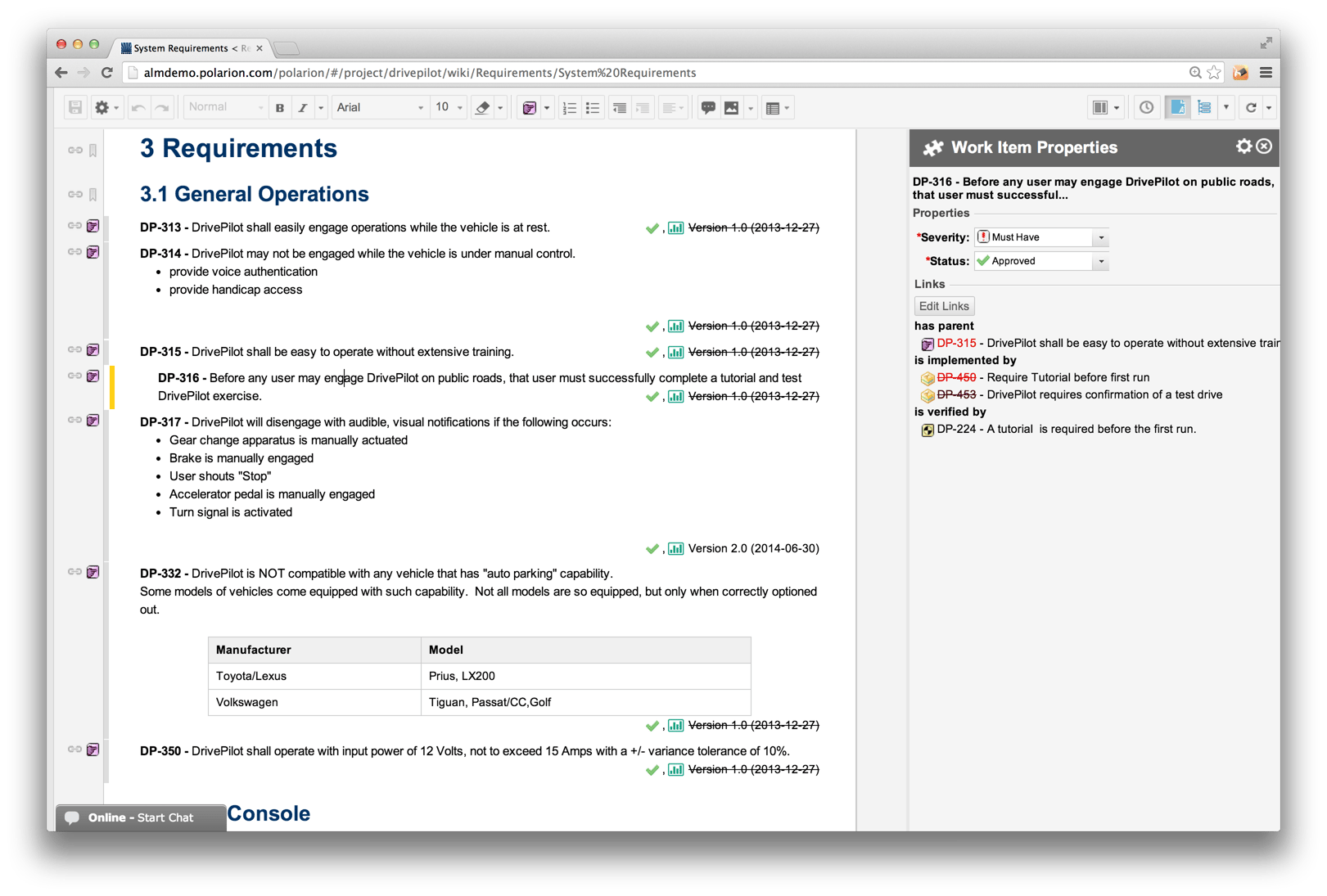Switch to the tree view mode icon
Image resolution: width=1327 pixels, height=896 pixels.
1204,107
